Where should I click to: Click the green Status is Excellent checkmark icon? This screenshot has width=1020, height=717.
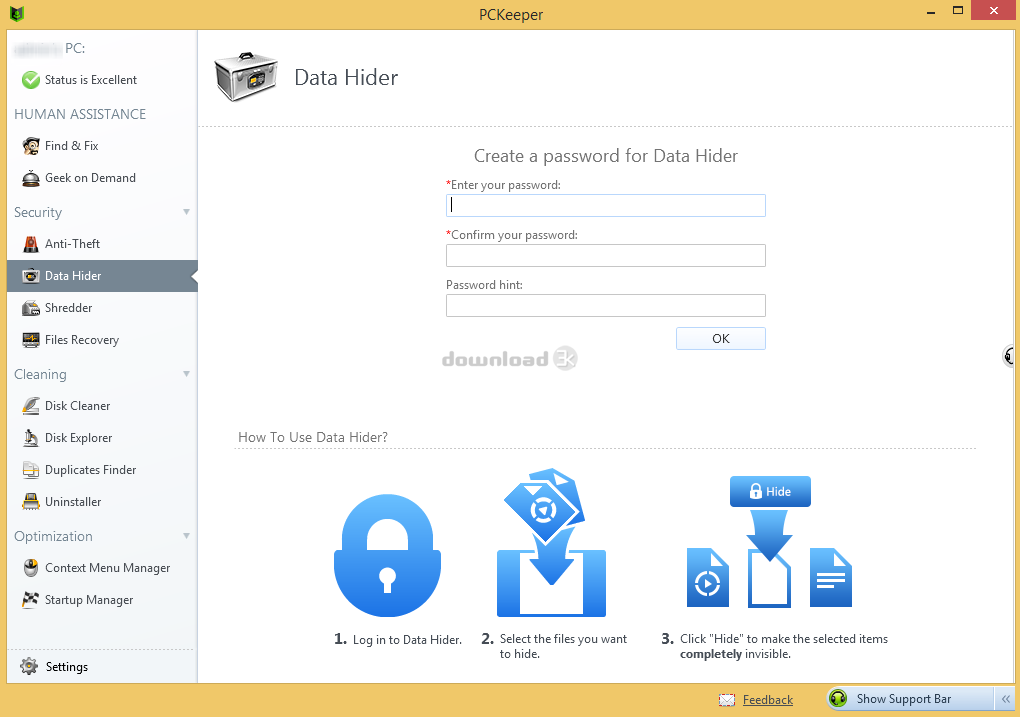pos(31,80)
